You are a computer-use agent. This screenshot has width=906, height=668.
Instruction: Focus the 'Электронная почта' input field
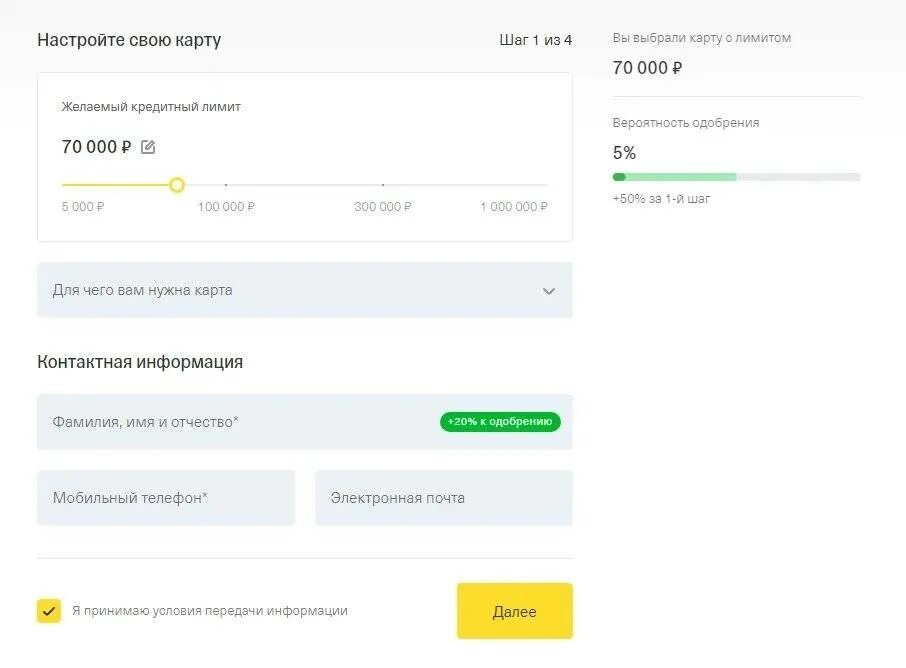[443, 498]
